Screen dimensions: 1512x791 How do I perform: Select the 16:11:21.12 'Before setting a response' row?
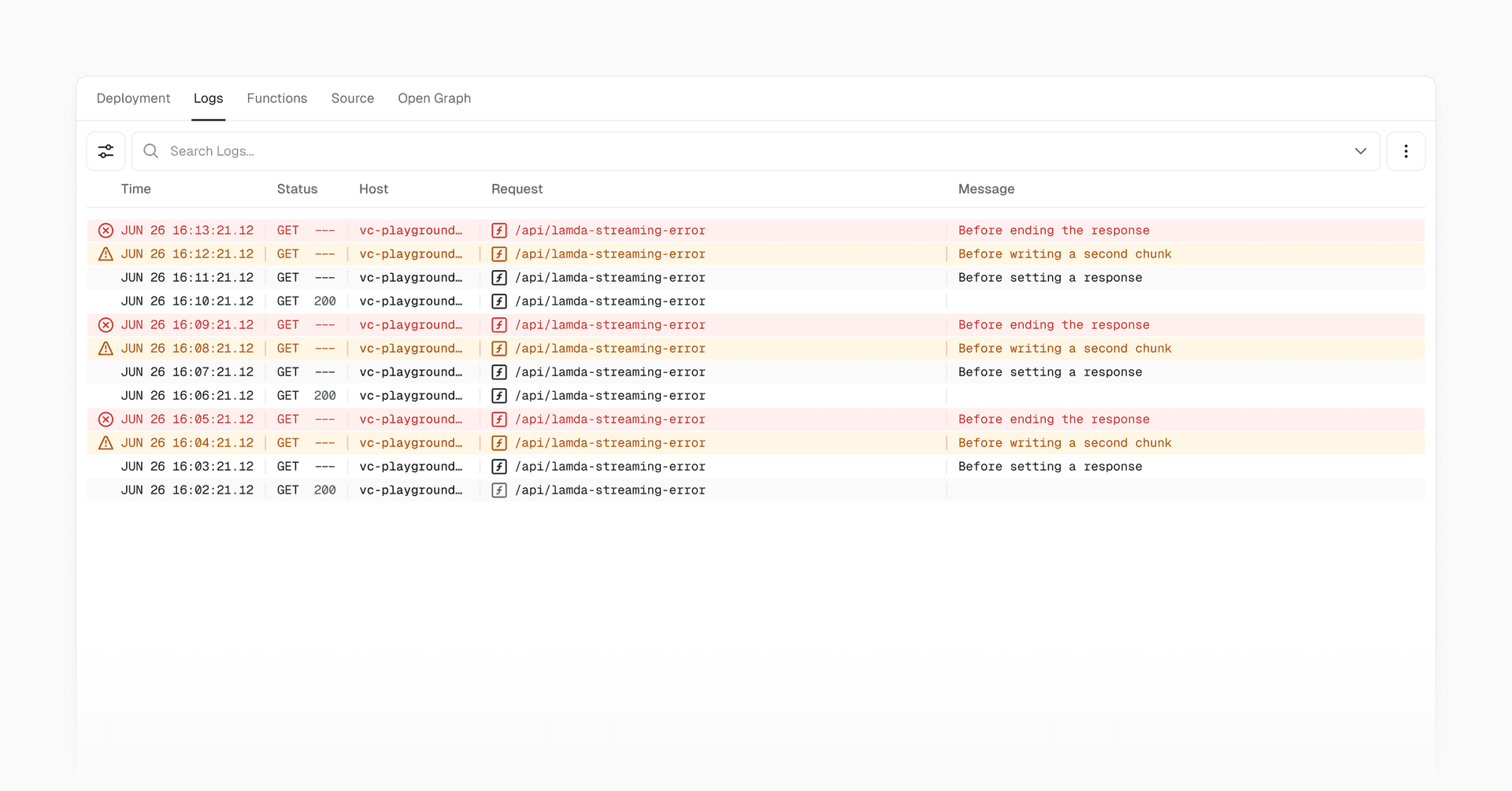click(1049, 278)
